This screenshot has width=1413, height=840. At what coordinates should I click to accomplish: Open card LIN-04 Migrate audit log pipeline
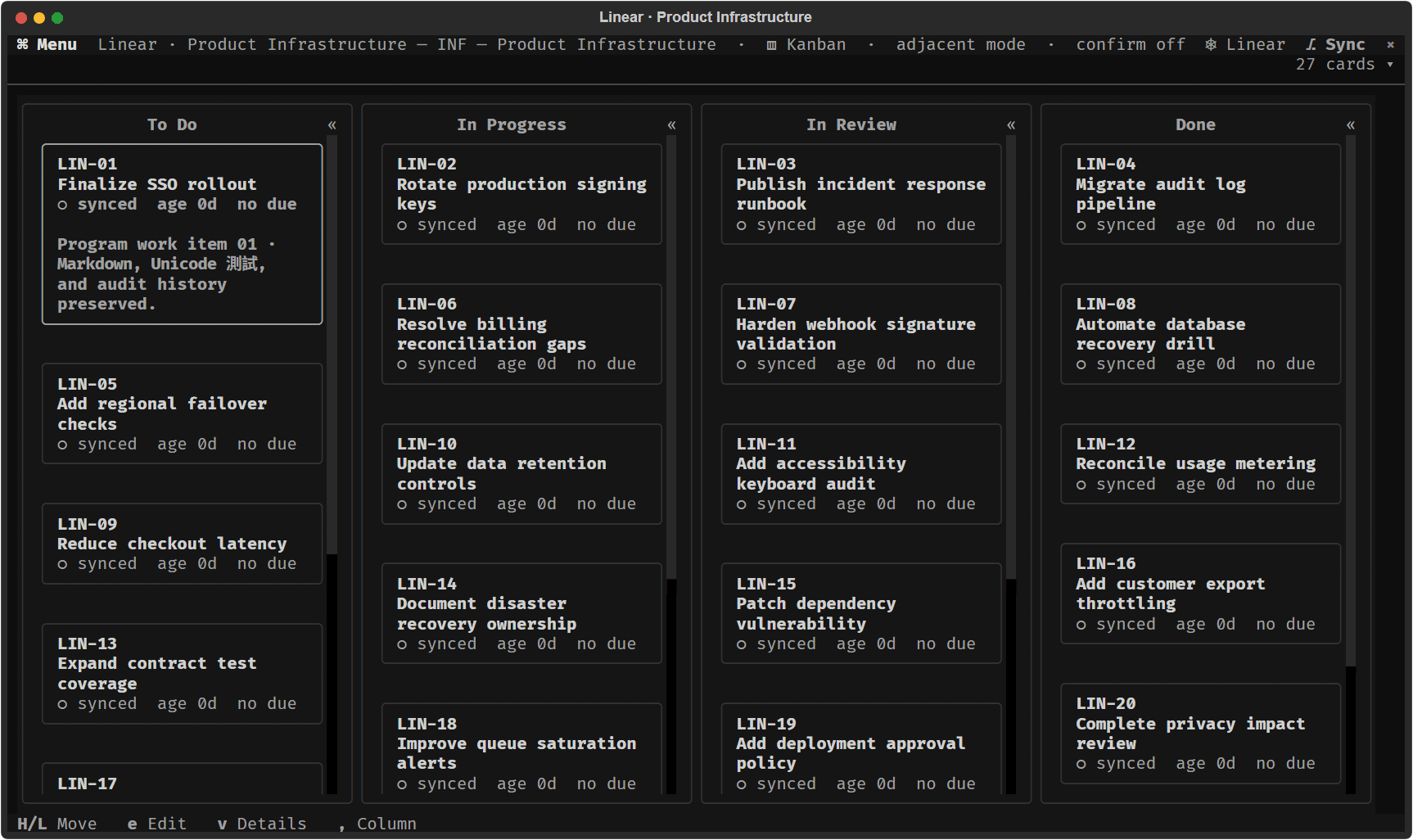1201,194
